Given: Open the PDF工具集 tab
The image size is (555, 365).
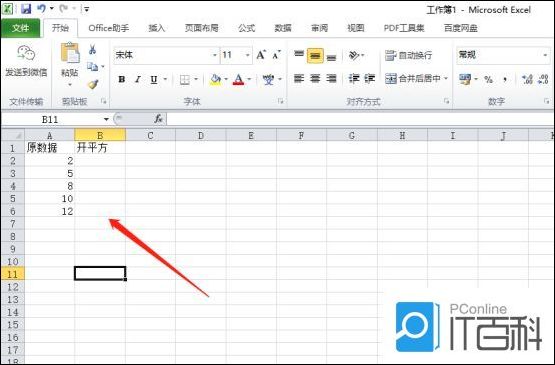Looking at the screenshot, I should [404, 28].
